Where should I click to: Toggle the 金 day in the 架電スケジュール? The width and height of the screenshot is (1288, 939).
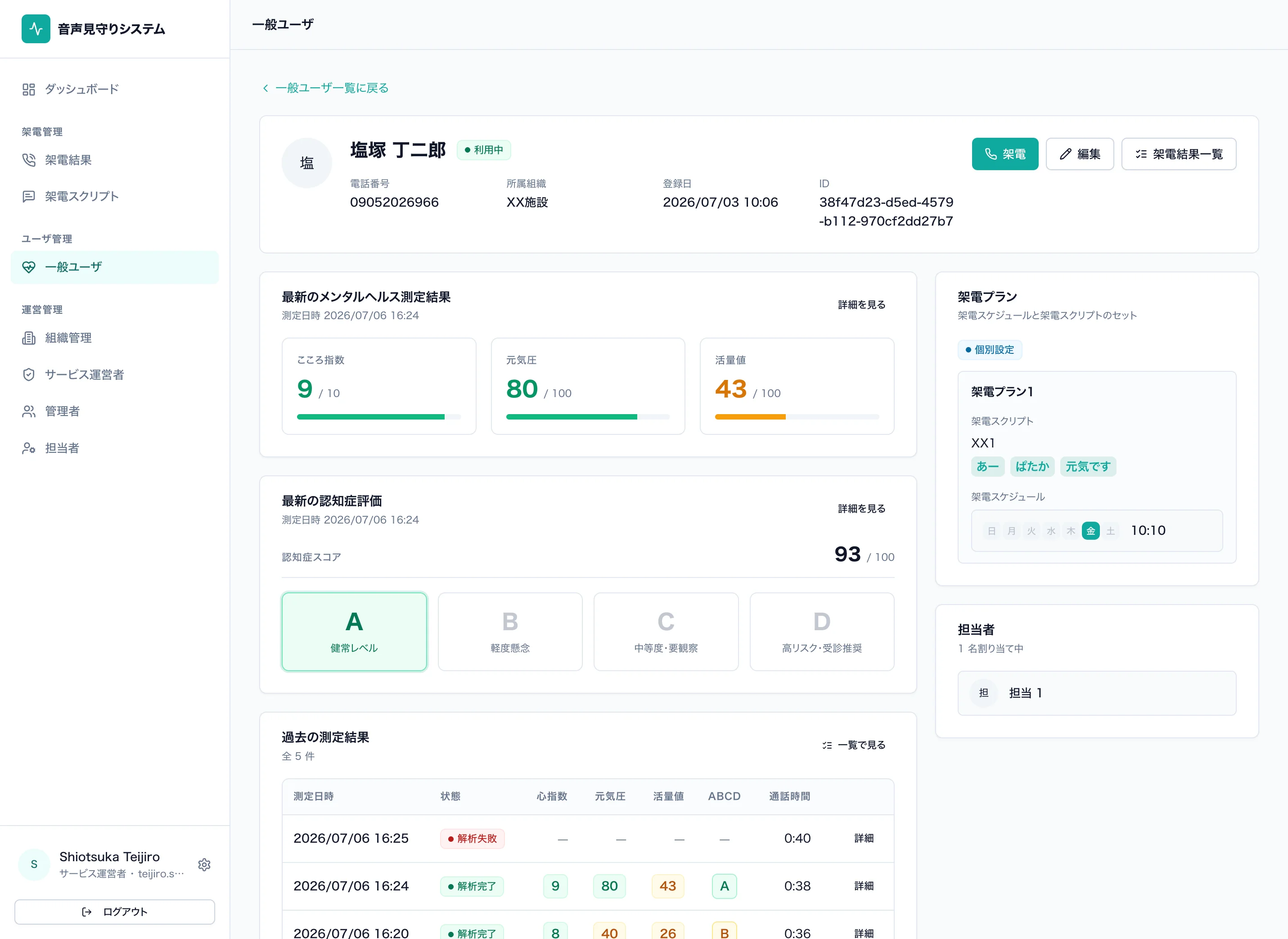tap(1090, 531)
